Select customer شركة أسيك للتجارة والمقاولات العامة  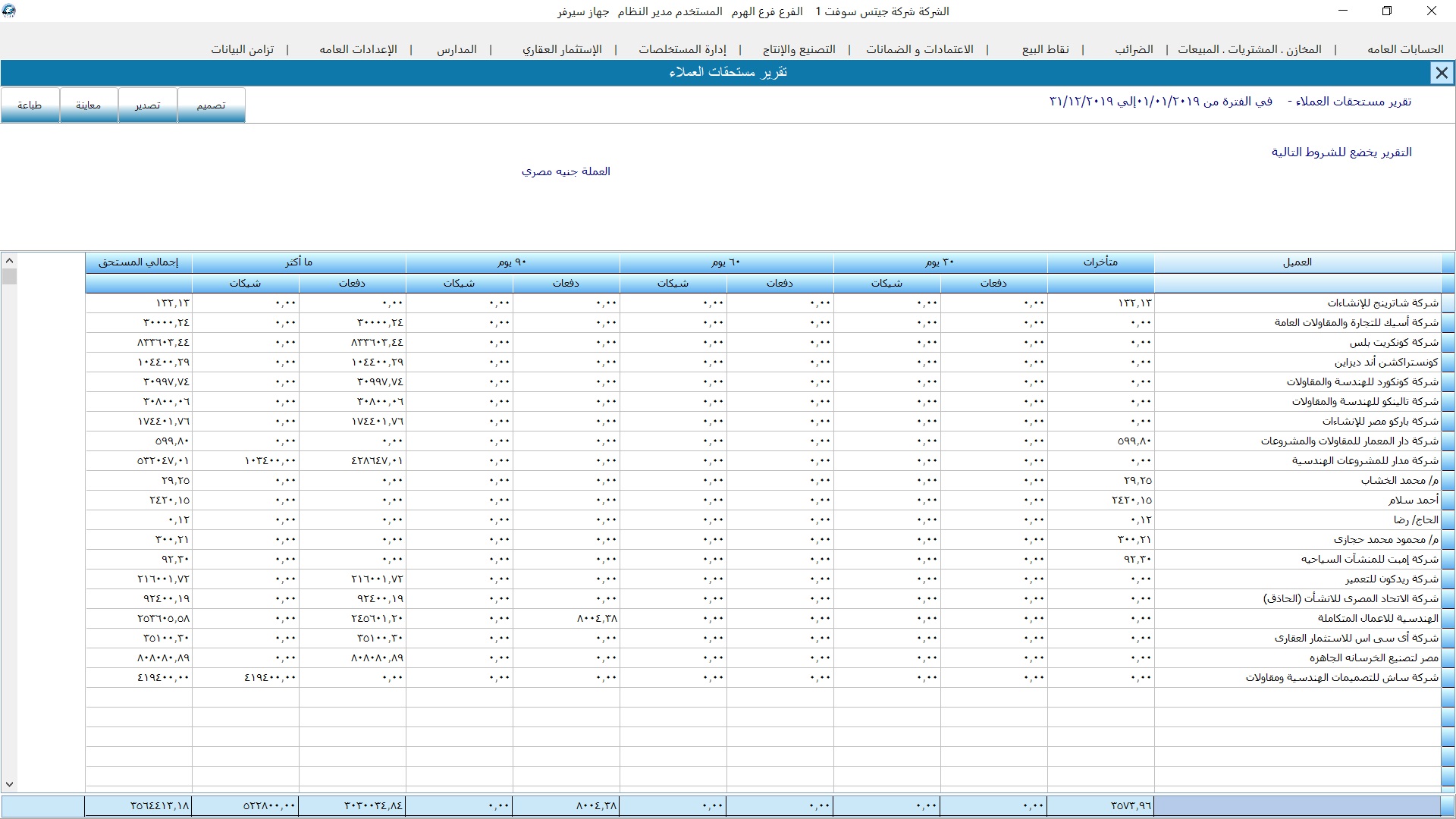[1298, 322]
